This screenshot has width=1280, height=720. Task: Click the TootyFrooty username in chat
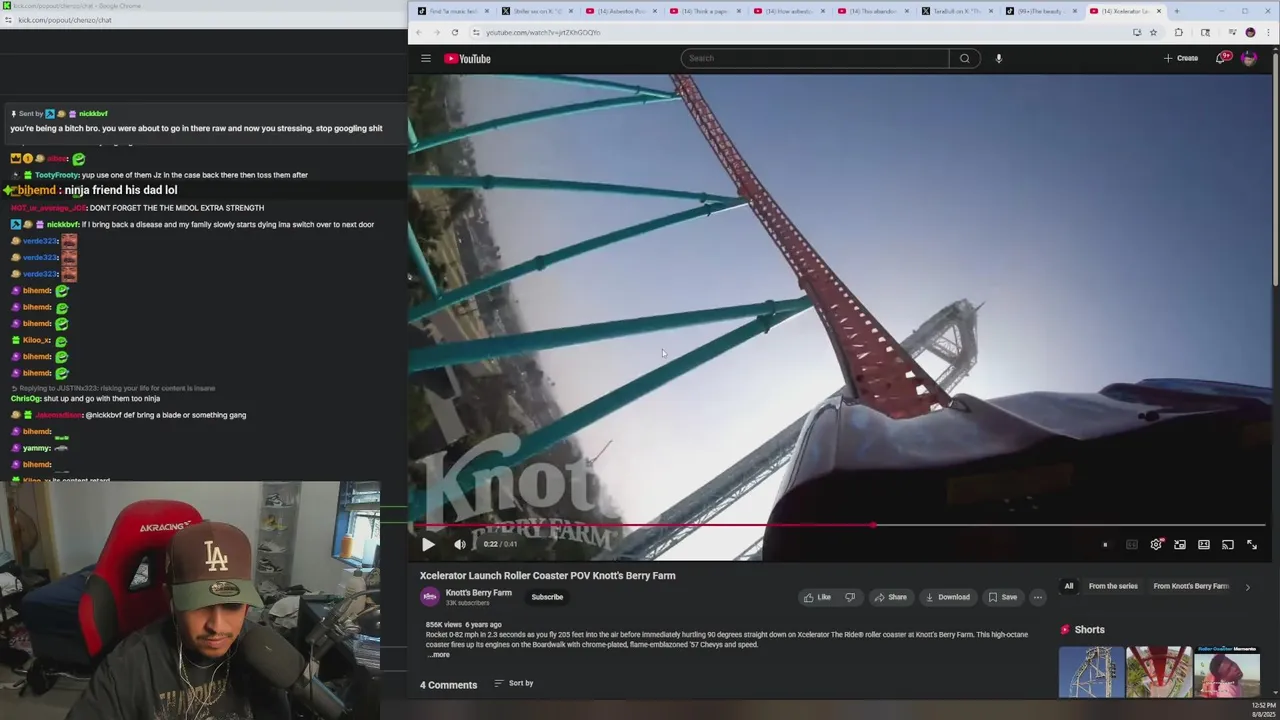[57, 175]
